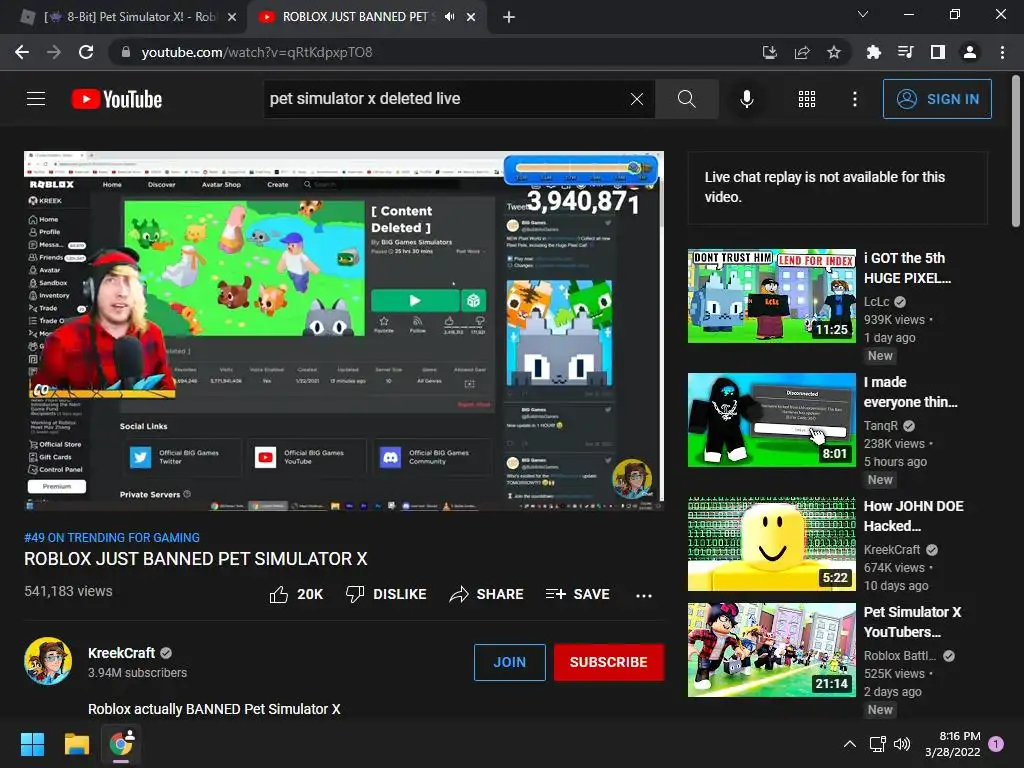
Task: Open a new browser tab
Action: [x=509, y=17]
